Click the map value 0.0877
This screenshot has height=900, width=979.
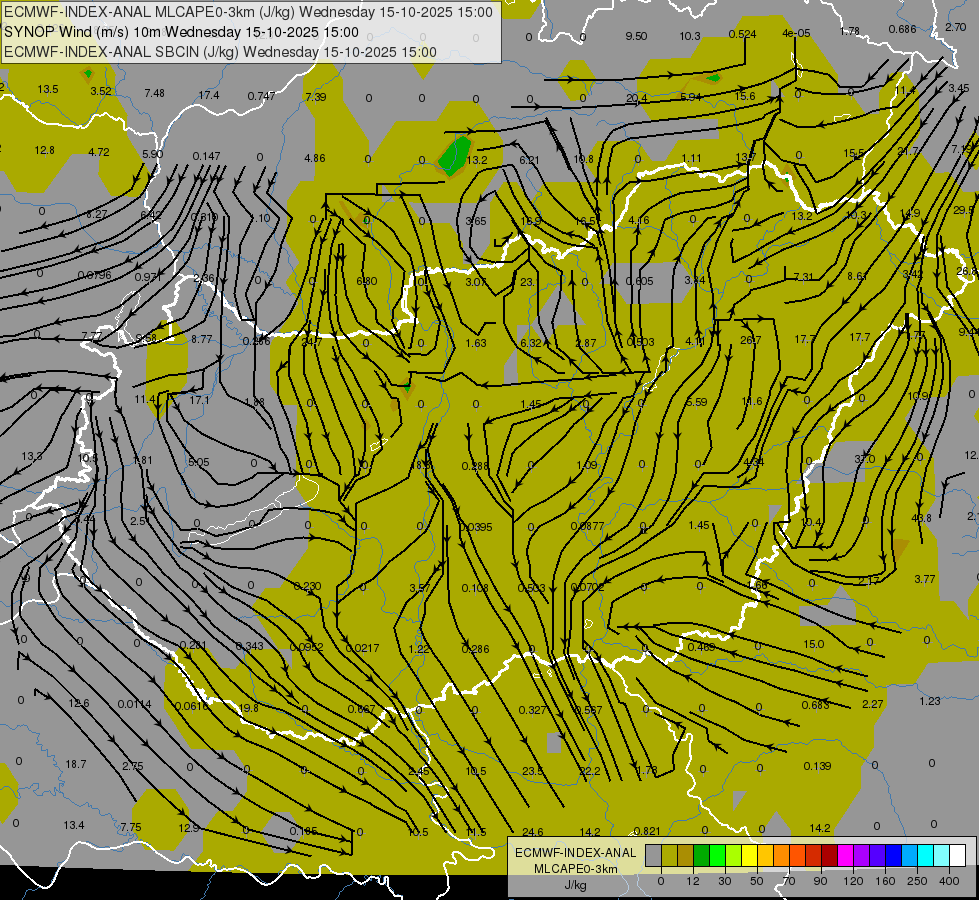click(x=587, y=526)
